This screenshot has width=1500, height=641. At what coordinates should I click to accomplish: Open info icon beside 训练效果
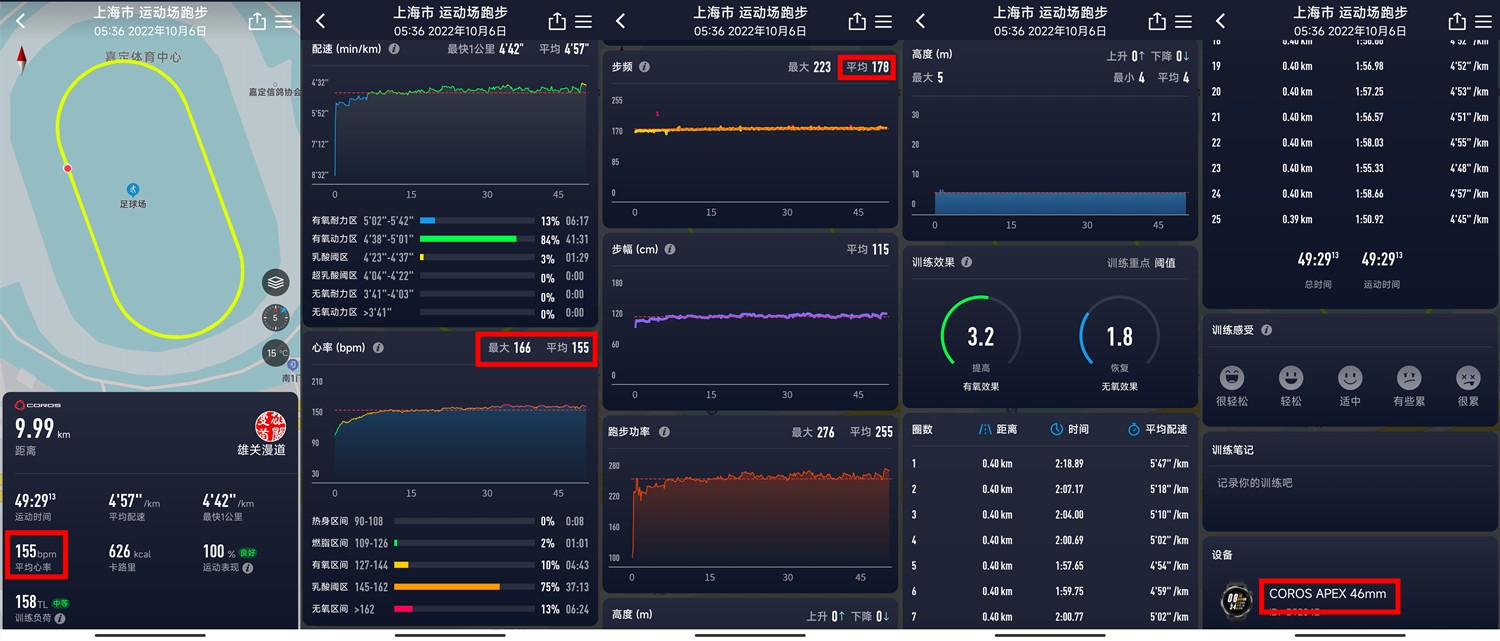coord(966,262)
